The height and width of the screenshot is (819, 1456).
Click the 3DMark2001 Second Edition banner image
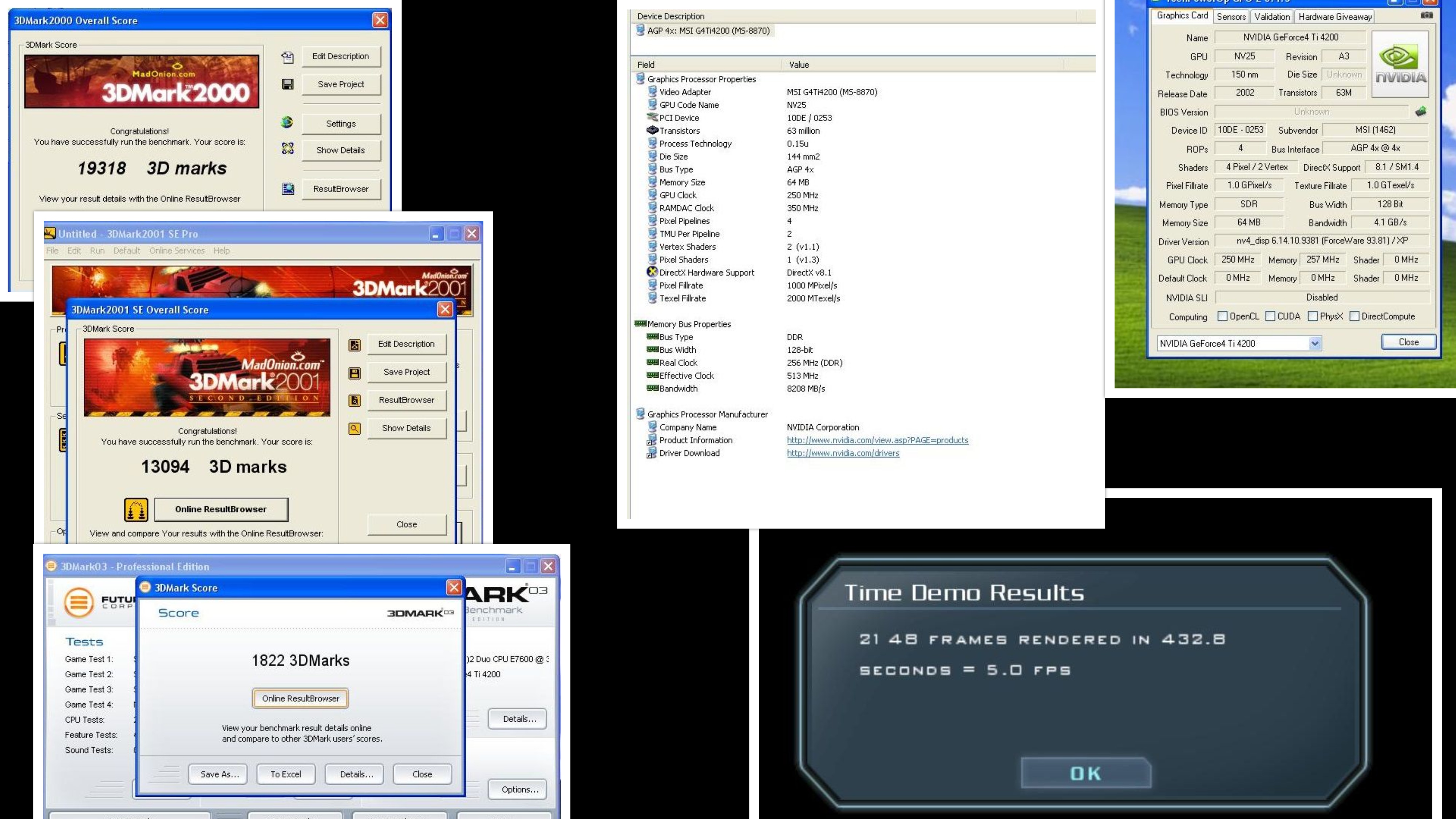pyautogui.click(x=207, y=377)
